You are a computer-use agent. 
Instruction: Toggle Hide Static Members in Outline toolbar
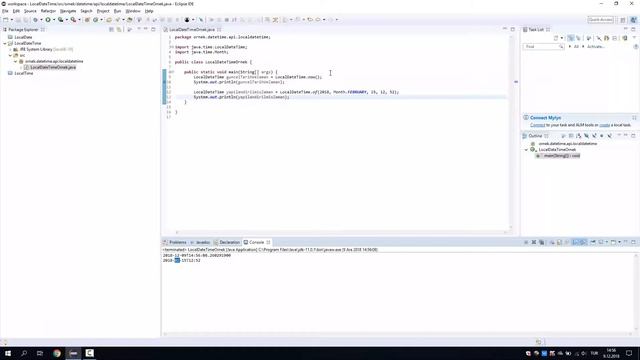click(x=594, y=136)
